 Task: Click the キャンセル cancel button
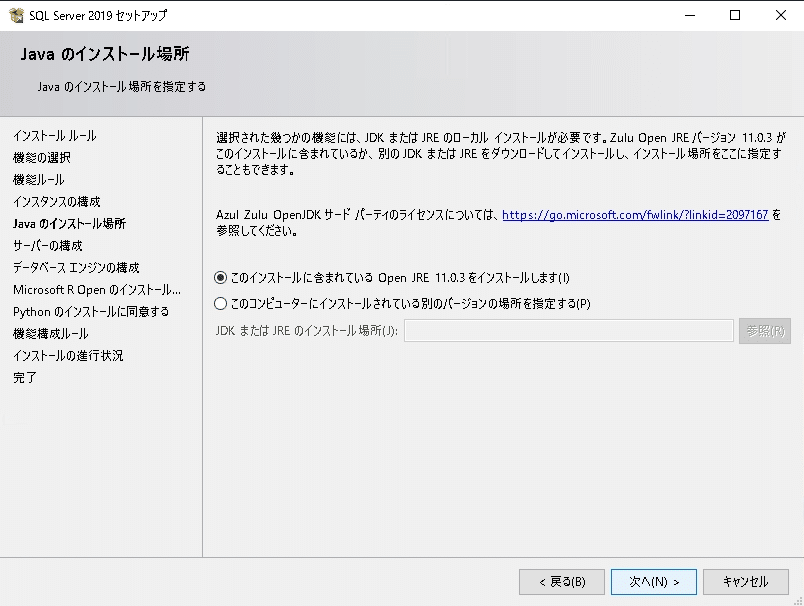pos(746,582)
